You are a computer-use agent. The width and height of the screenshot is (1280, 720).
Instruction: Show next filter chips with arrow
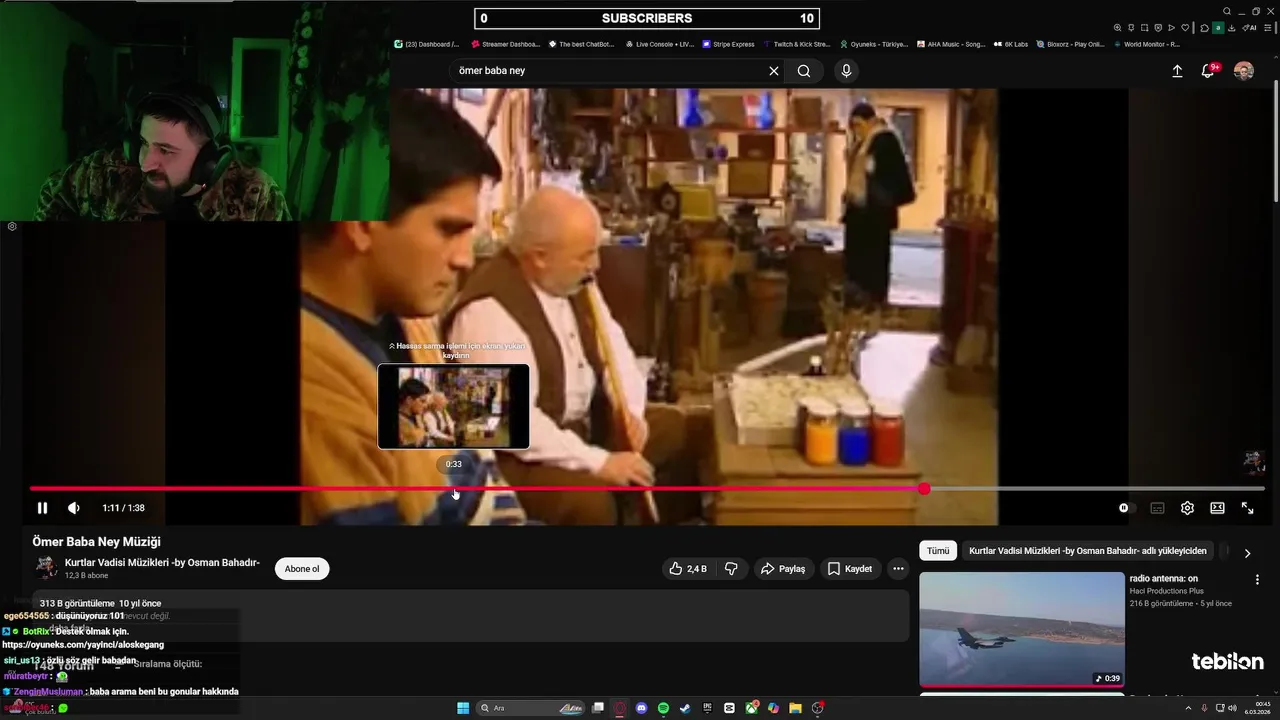click(1247, 553)
